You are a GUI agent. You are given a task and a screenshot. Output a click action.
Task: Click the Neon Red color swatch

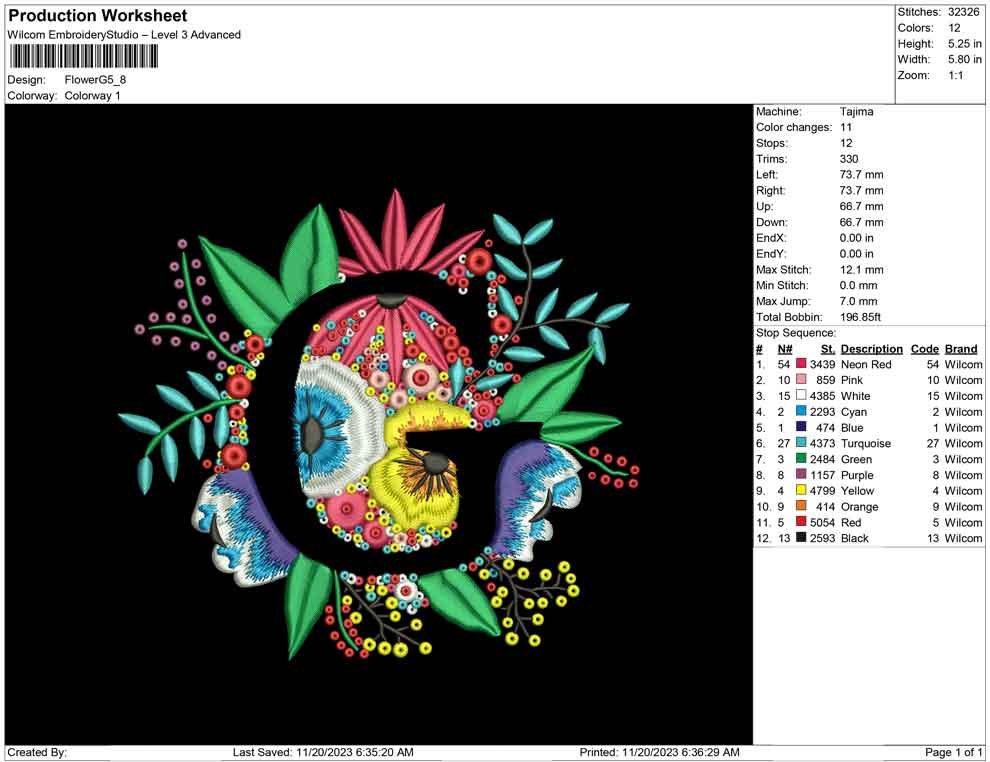pos(801,364)
